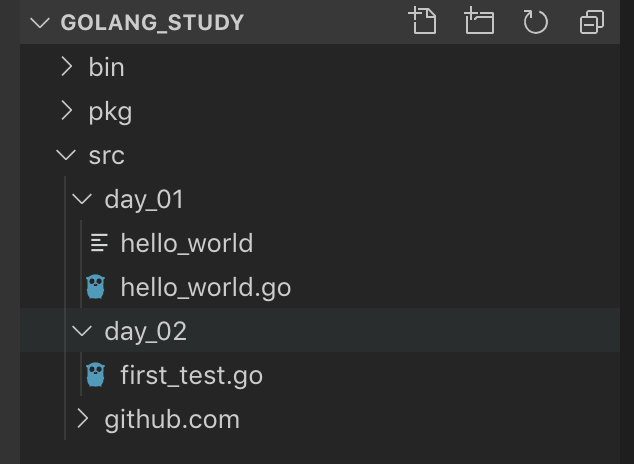The height and width of the screenshot is (464, 634).
Task: Expand the github.com folder chevron
Action: coord(82,419)
